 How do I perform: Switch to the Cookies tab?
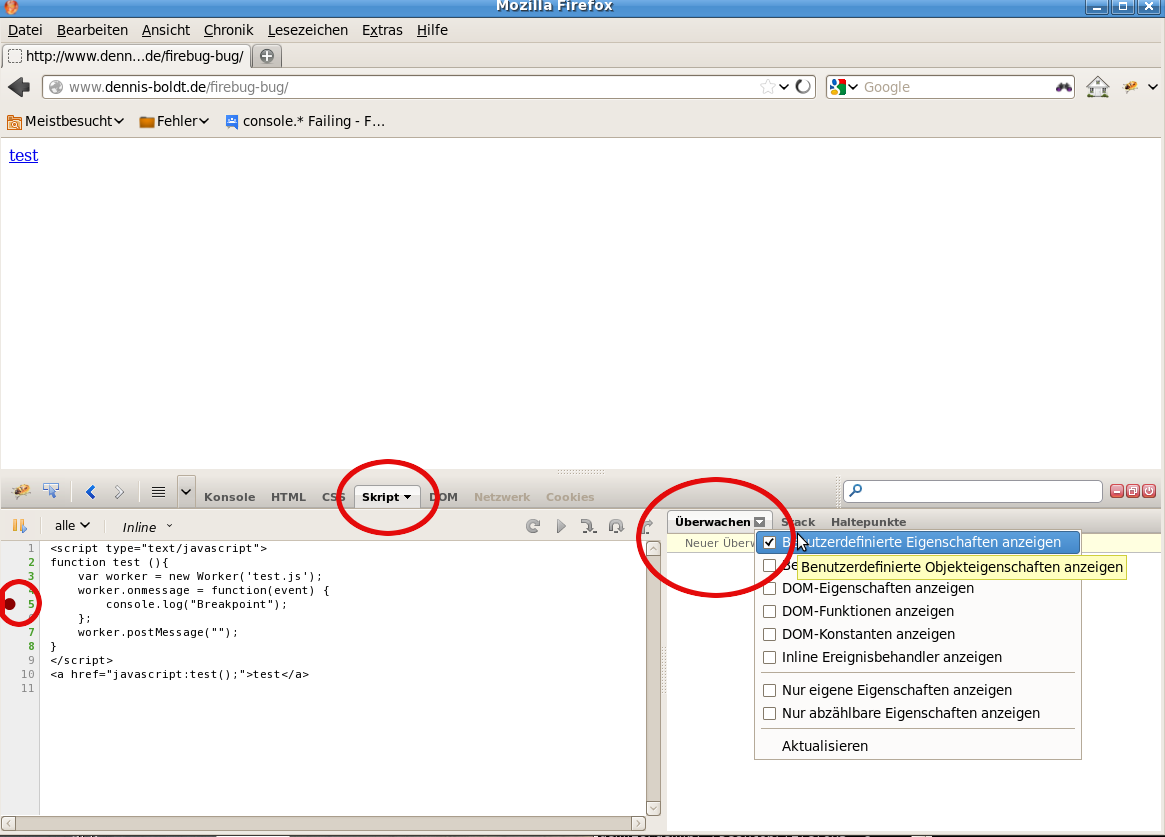570,497
